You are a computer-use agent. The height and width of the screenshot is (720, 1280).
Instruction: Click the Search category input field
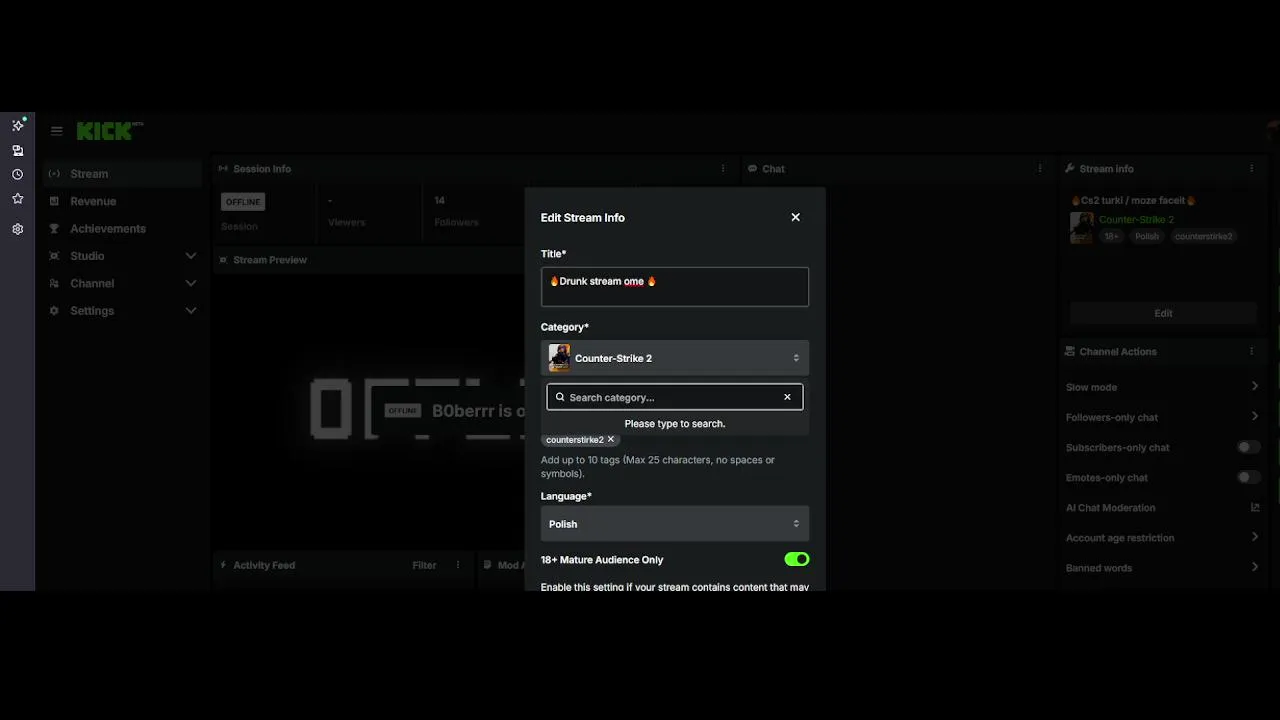675,397
